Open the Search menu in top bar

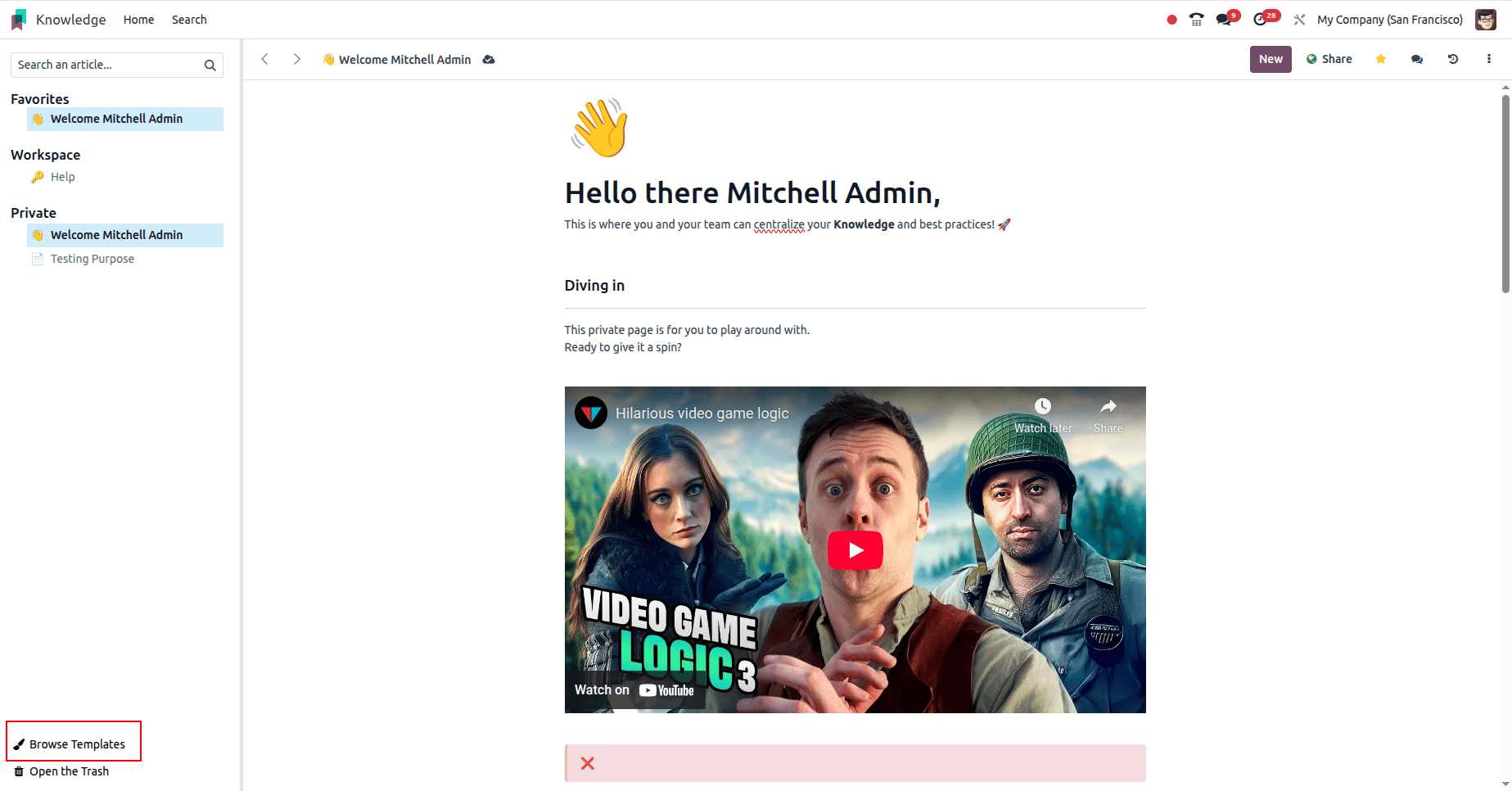(x=189, y=20)
